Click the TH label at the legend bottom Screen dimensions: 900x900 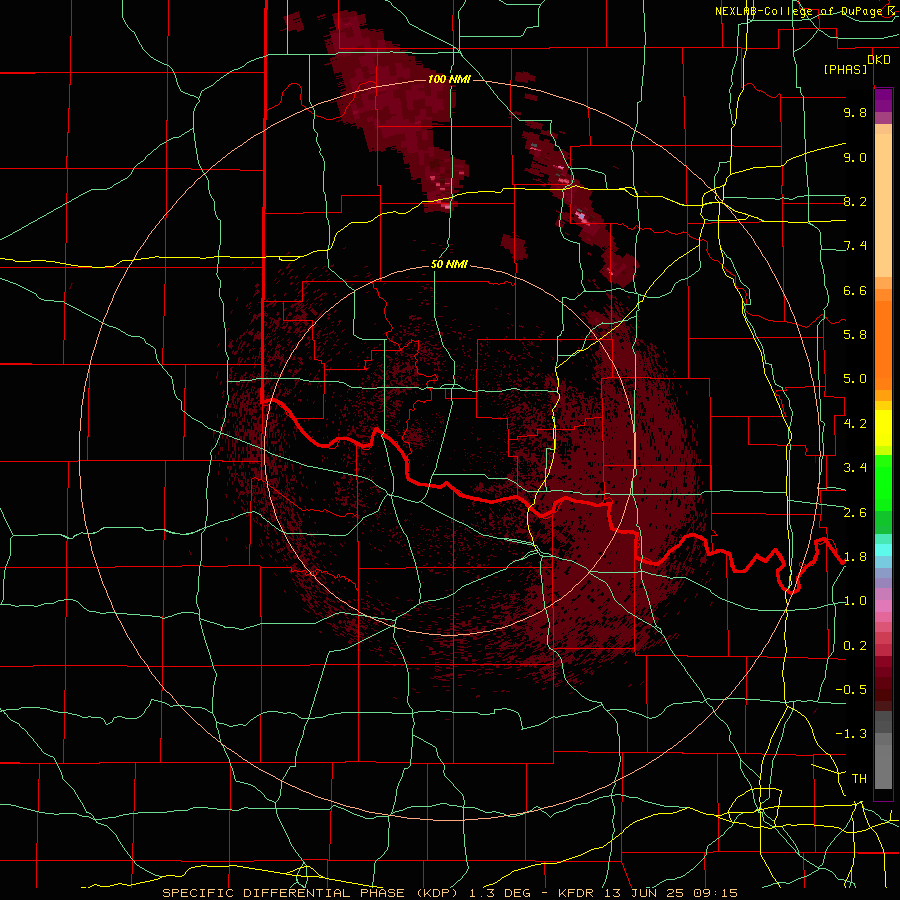(859, 779)
